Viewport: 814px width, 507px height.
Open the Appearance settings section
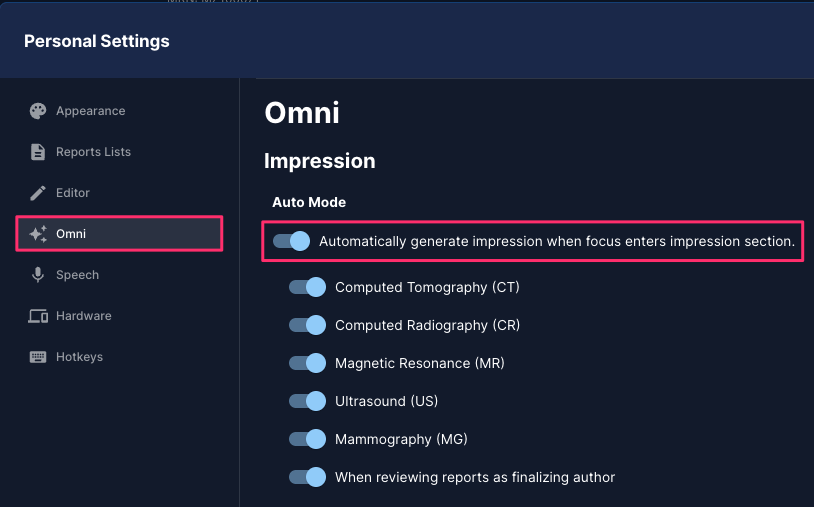coord(91,111)
